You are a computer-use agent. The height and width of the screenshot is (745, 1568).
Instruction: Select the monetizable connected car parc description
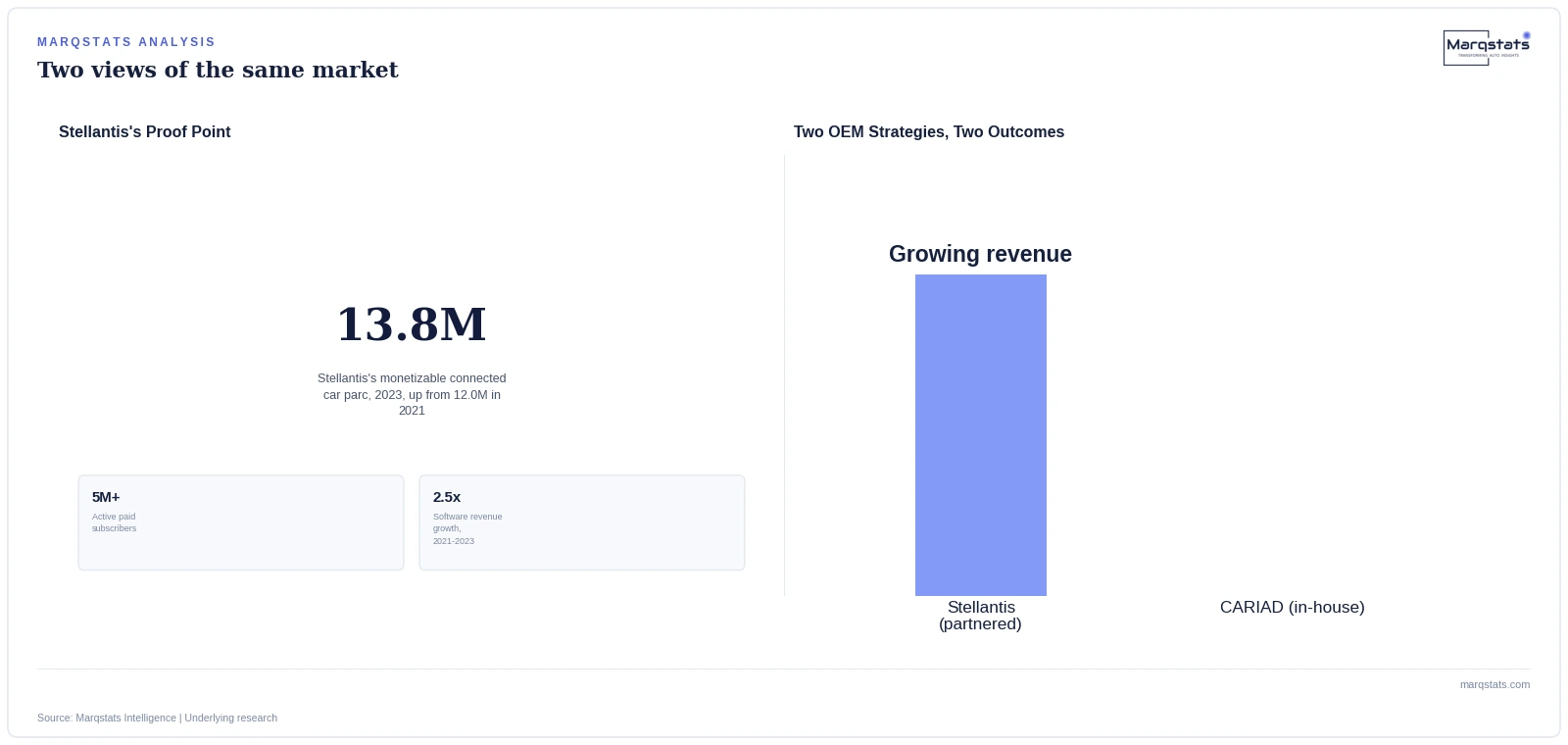pos(412,394)
